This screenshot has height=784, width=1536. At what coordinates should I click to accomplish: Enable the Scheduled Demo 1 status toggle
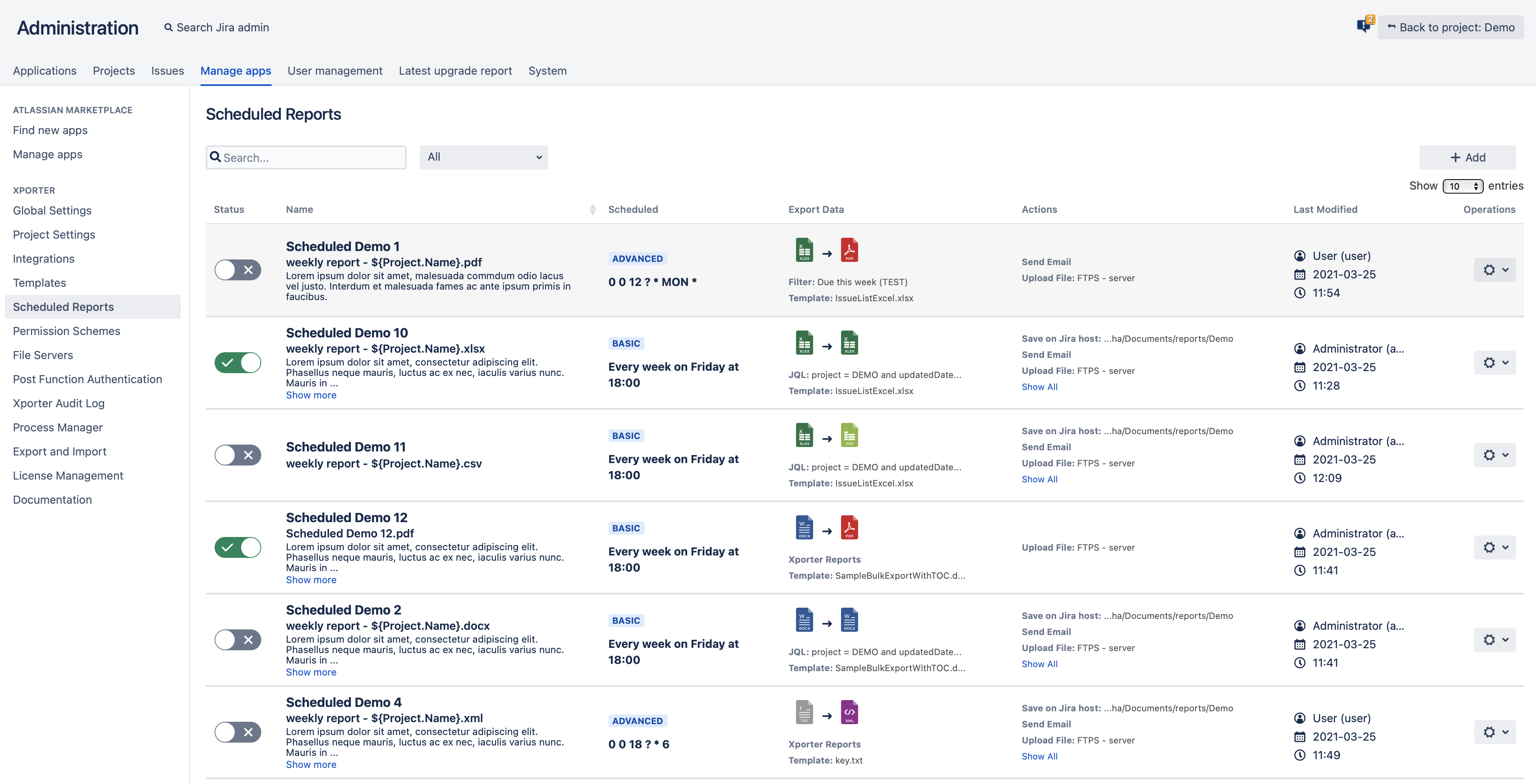pos(238,270)
